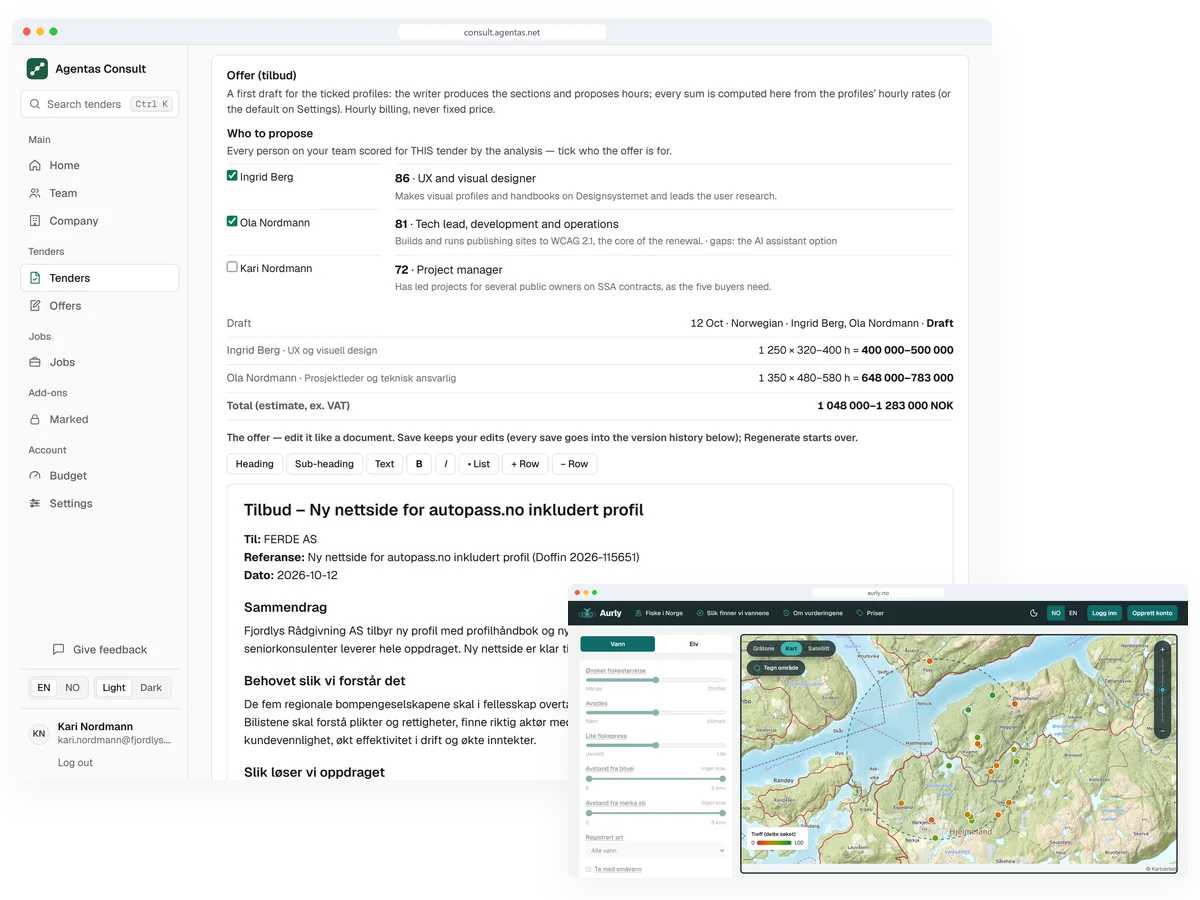Click Give feedback
This screenshot has width=1200, height=900.
(x=100, y=649)
